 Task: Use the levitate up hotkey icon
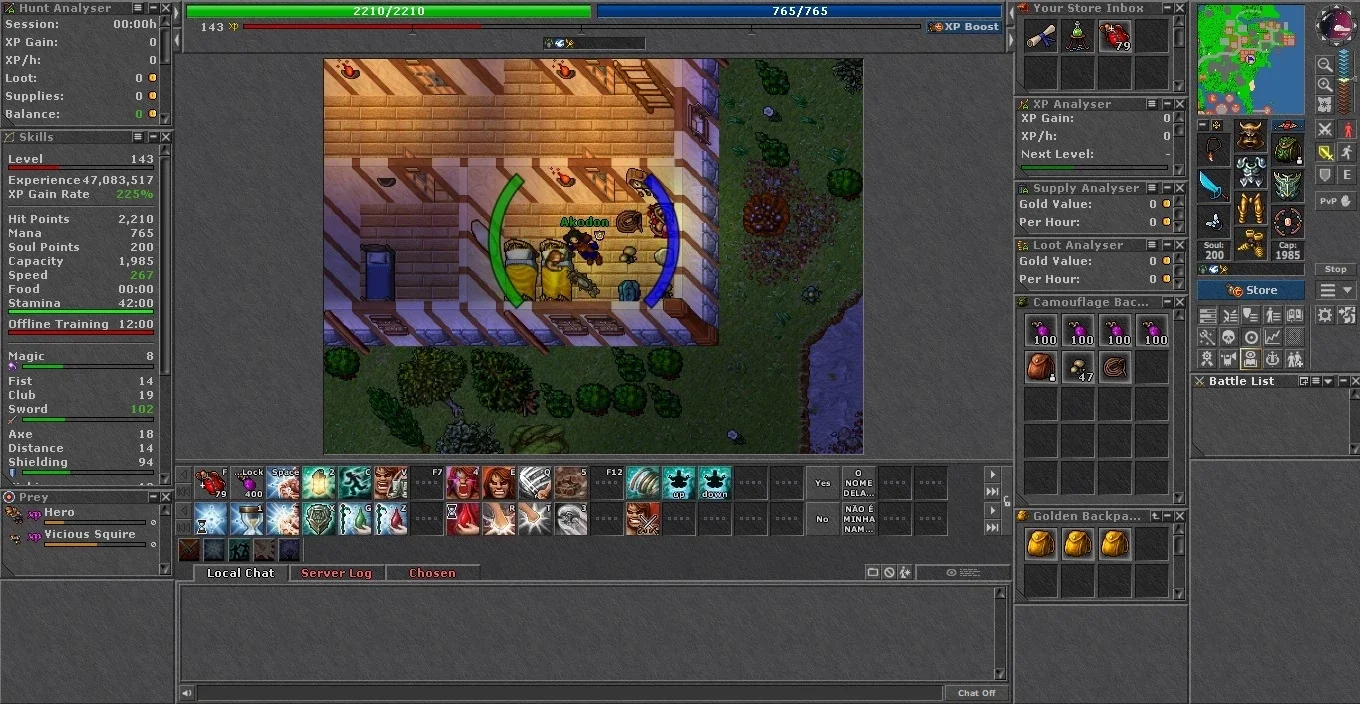click(x=679, y=483)
